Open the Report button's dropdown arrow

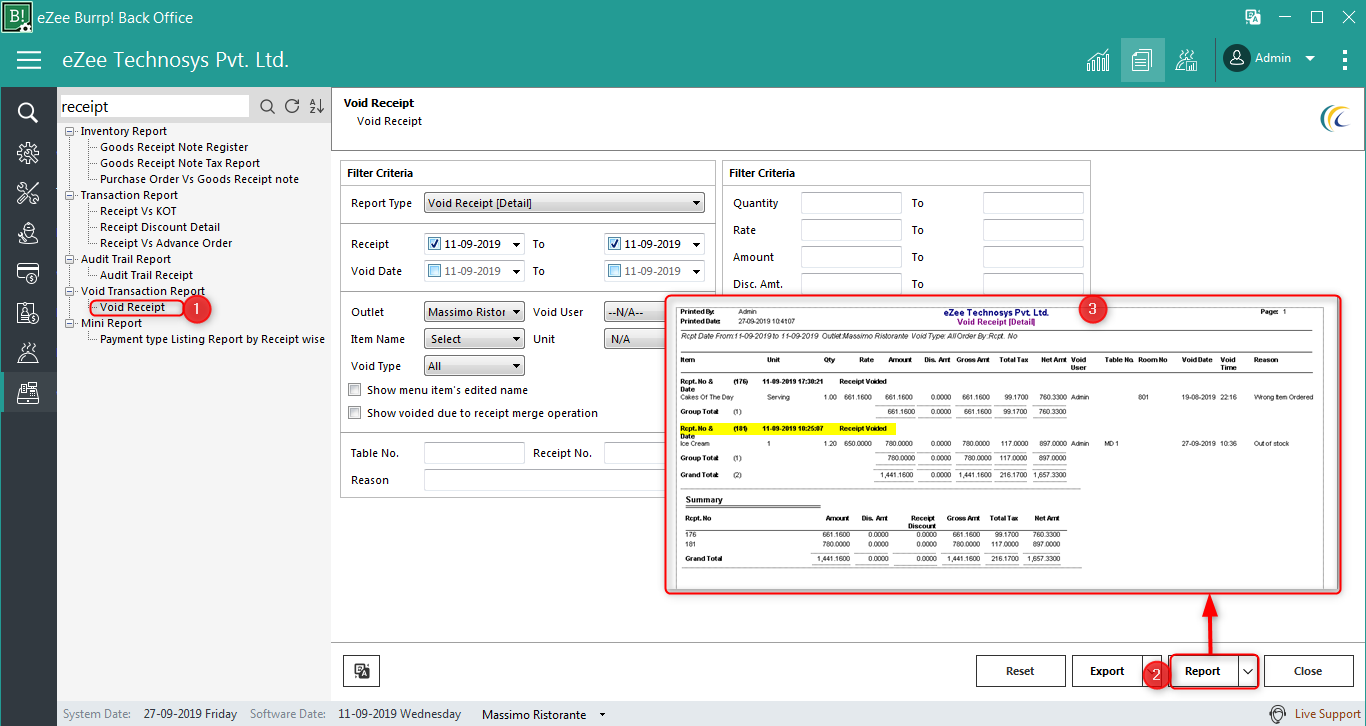(1247, 672)
